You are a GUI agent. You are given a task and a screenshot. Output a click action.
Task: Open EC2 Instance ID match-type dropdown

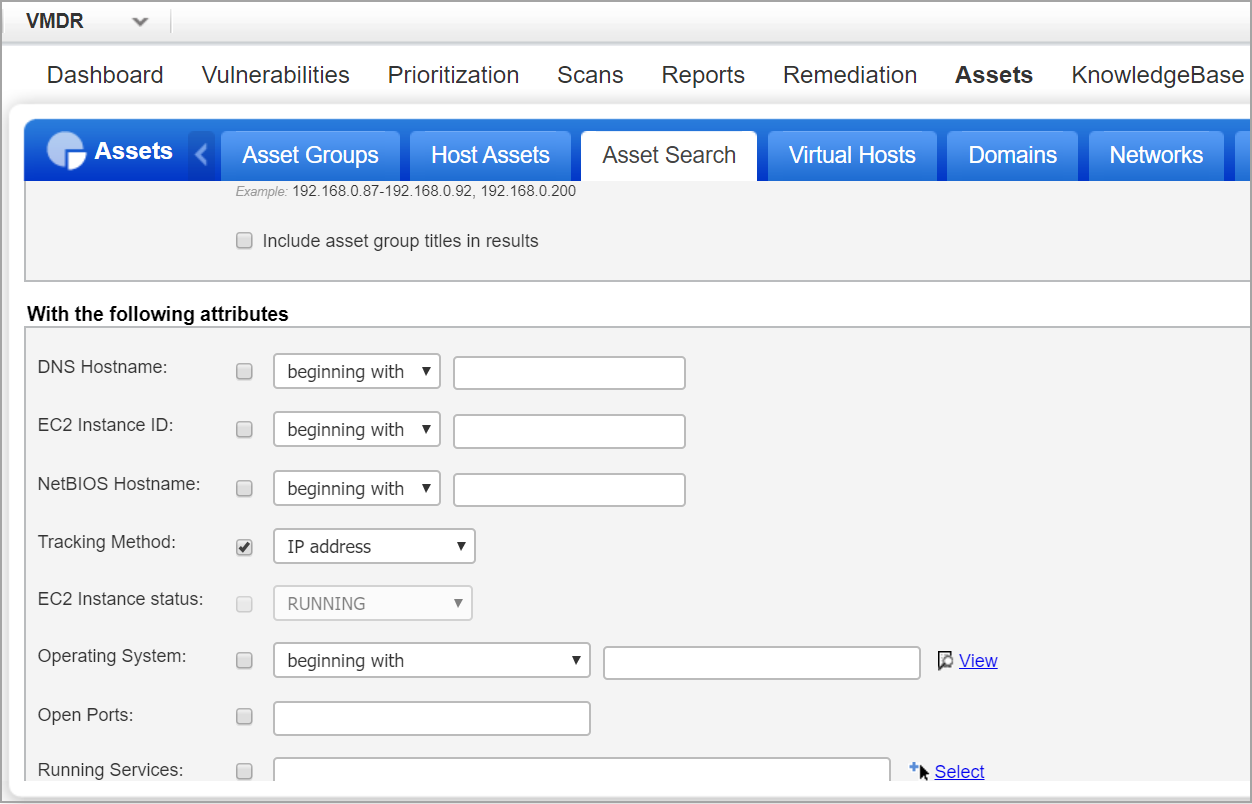[x=357, y=430]
